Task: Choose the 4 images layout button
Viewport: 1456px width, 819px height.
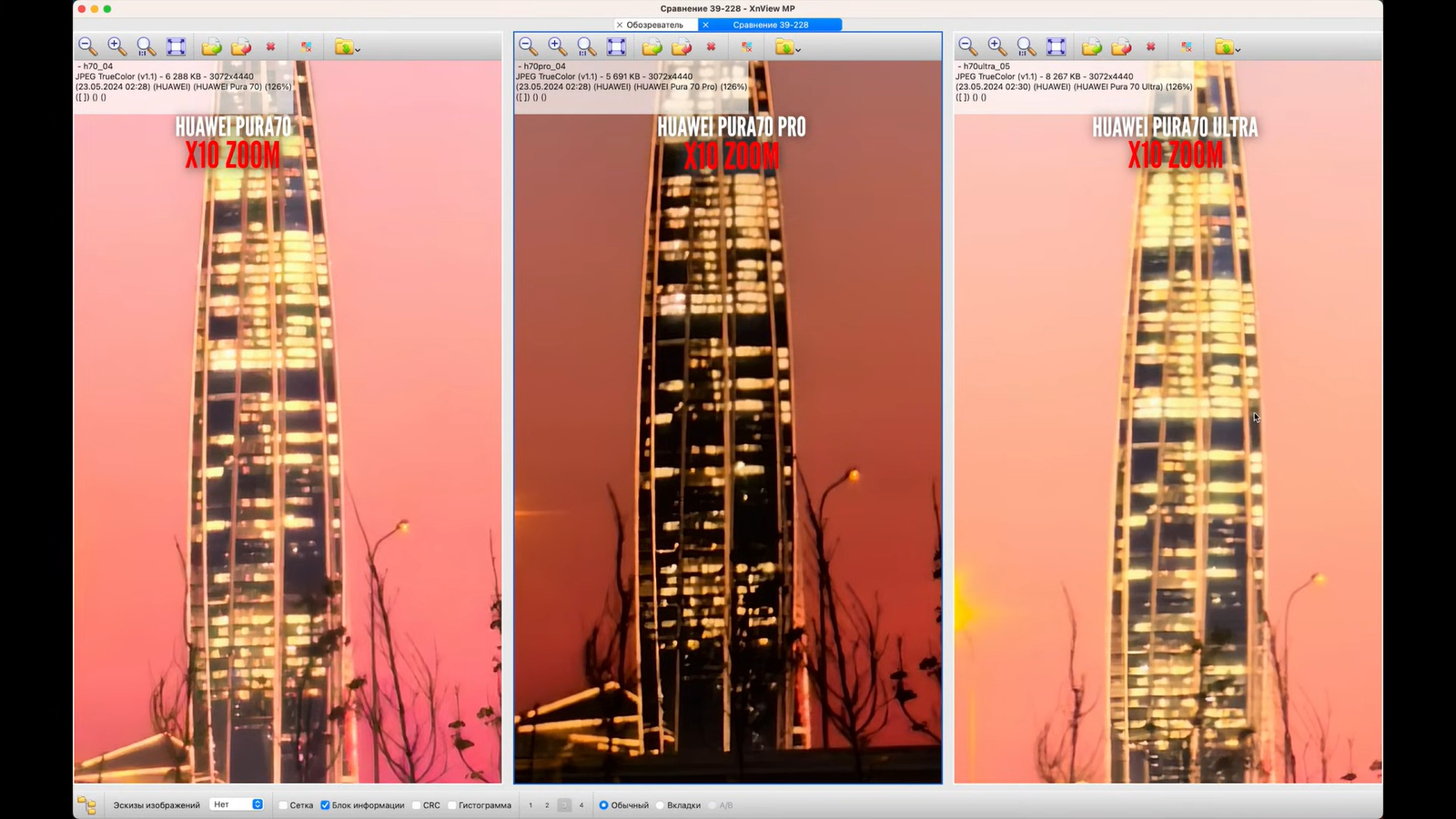Action: point(581,805)
